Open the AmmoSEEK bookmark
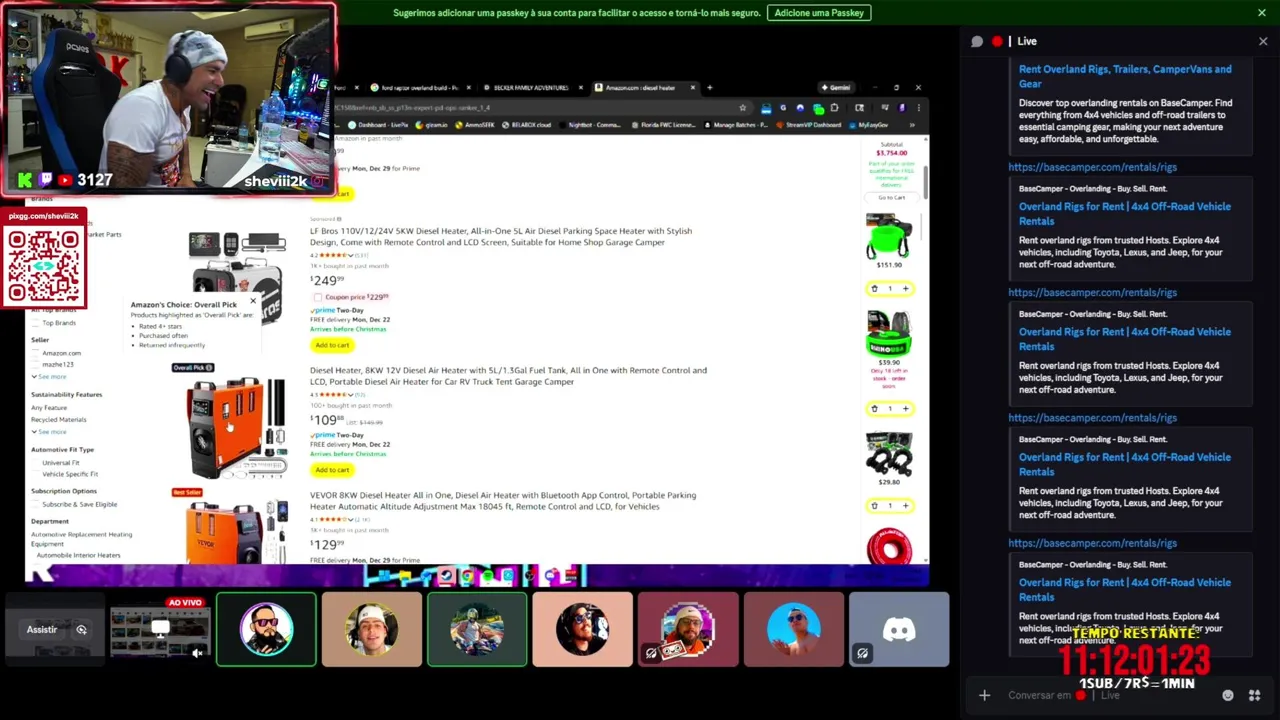The width and height of the screenshot is (1280, 720). pyautogui.click(x=475, y=125)
